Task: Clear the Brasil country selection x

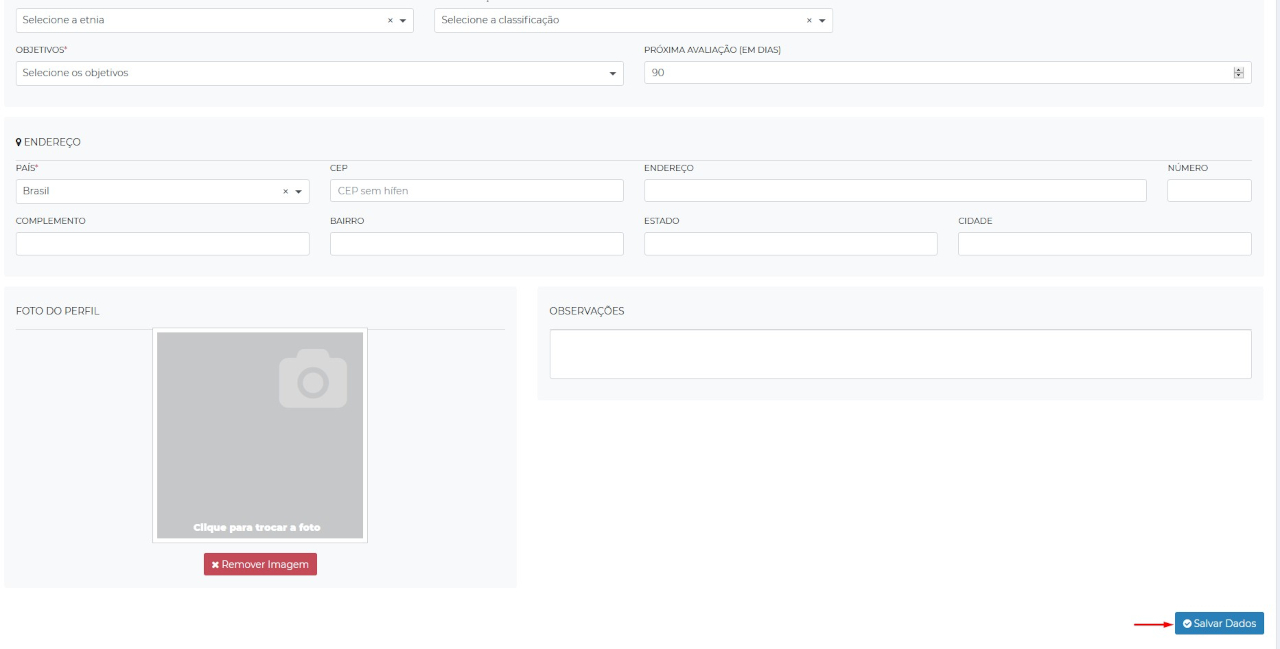Action: pos(285,192)
